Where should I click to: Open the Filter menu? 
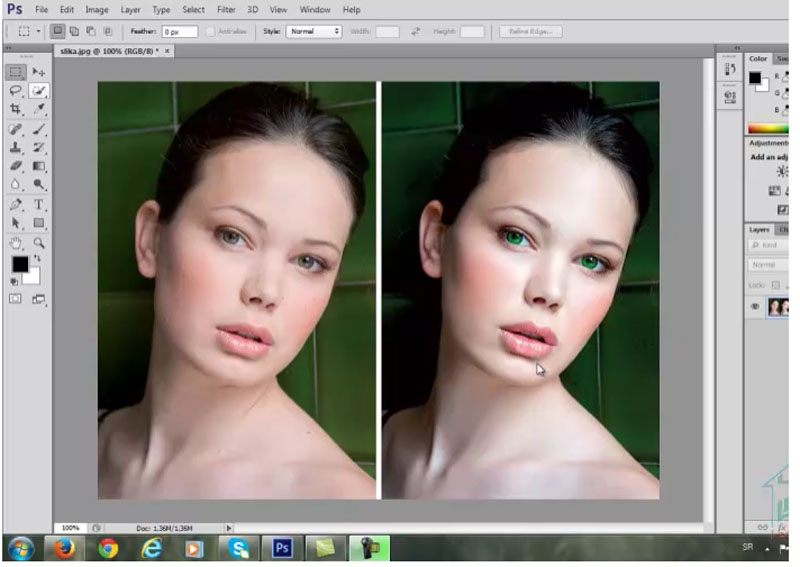[226, 9]
